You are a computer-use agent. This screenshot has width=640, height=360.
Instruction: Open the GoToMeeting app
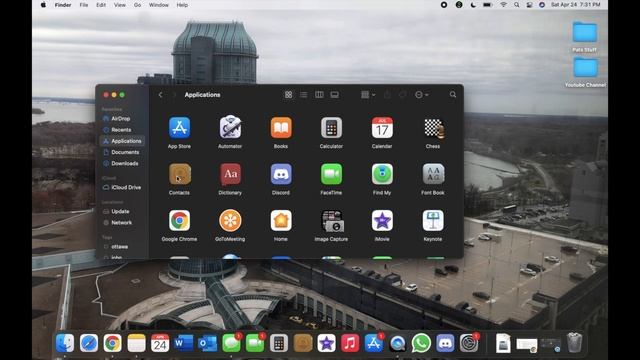click(230, 221)
